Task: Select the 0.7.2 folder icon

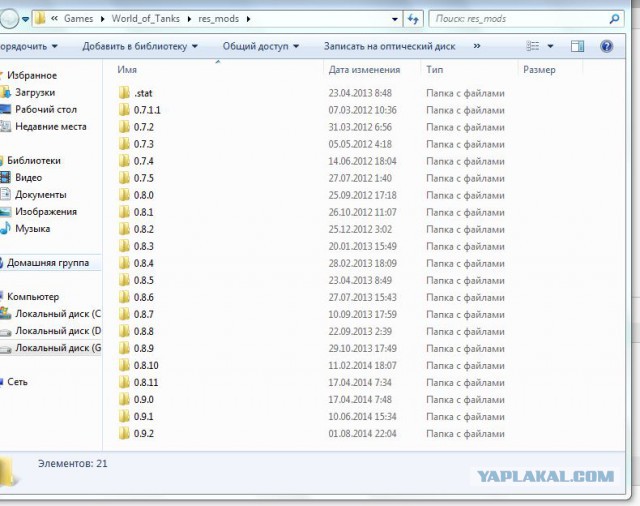Action: point(124,127)
